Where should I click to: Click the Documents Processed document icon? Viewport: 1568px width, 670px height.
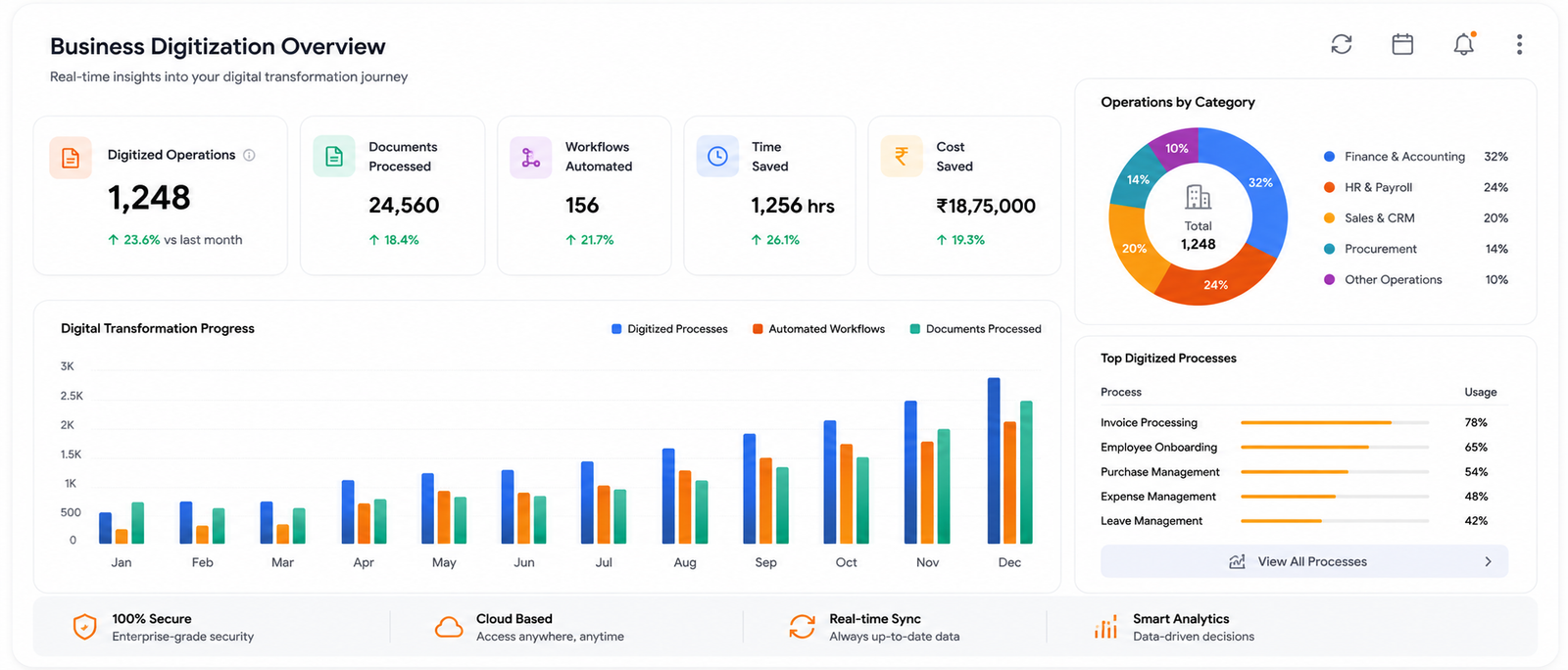tap(334, 157)
